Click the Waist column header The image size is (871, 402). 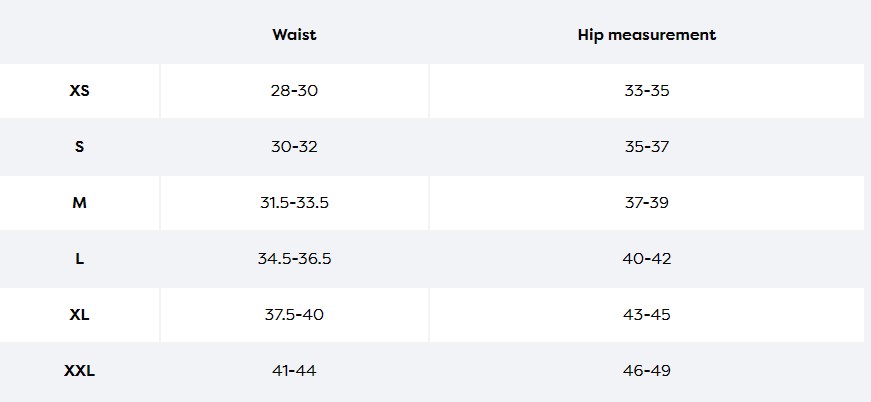pyautogui.click(x=294, y=34)
